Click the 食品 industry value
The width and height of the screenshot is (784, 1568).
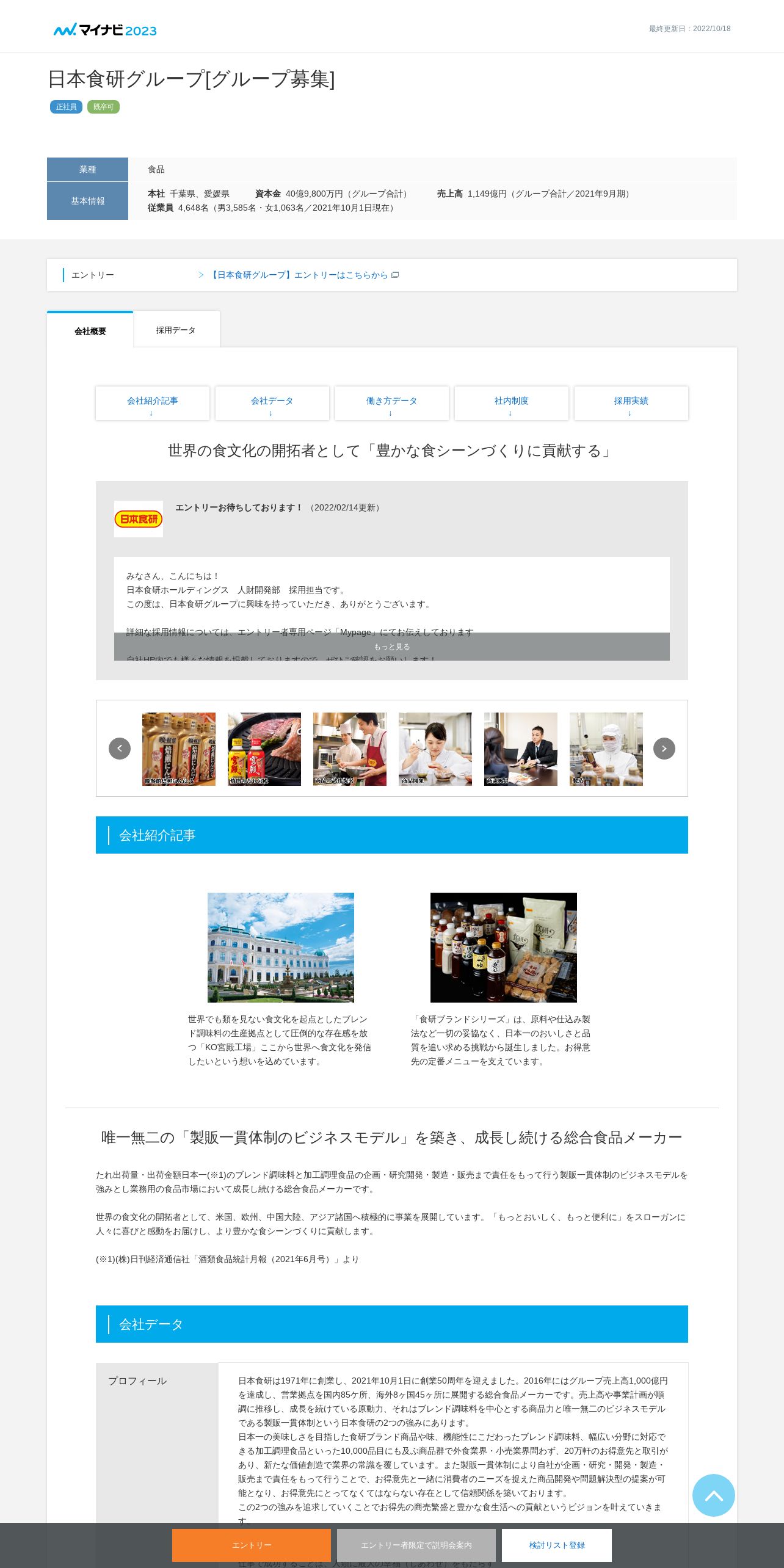pyautogui.click(x=156, y=169)
